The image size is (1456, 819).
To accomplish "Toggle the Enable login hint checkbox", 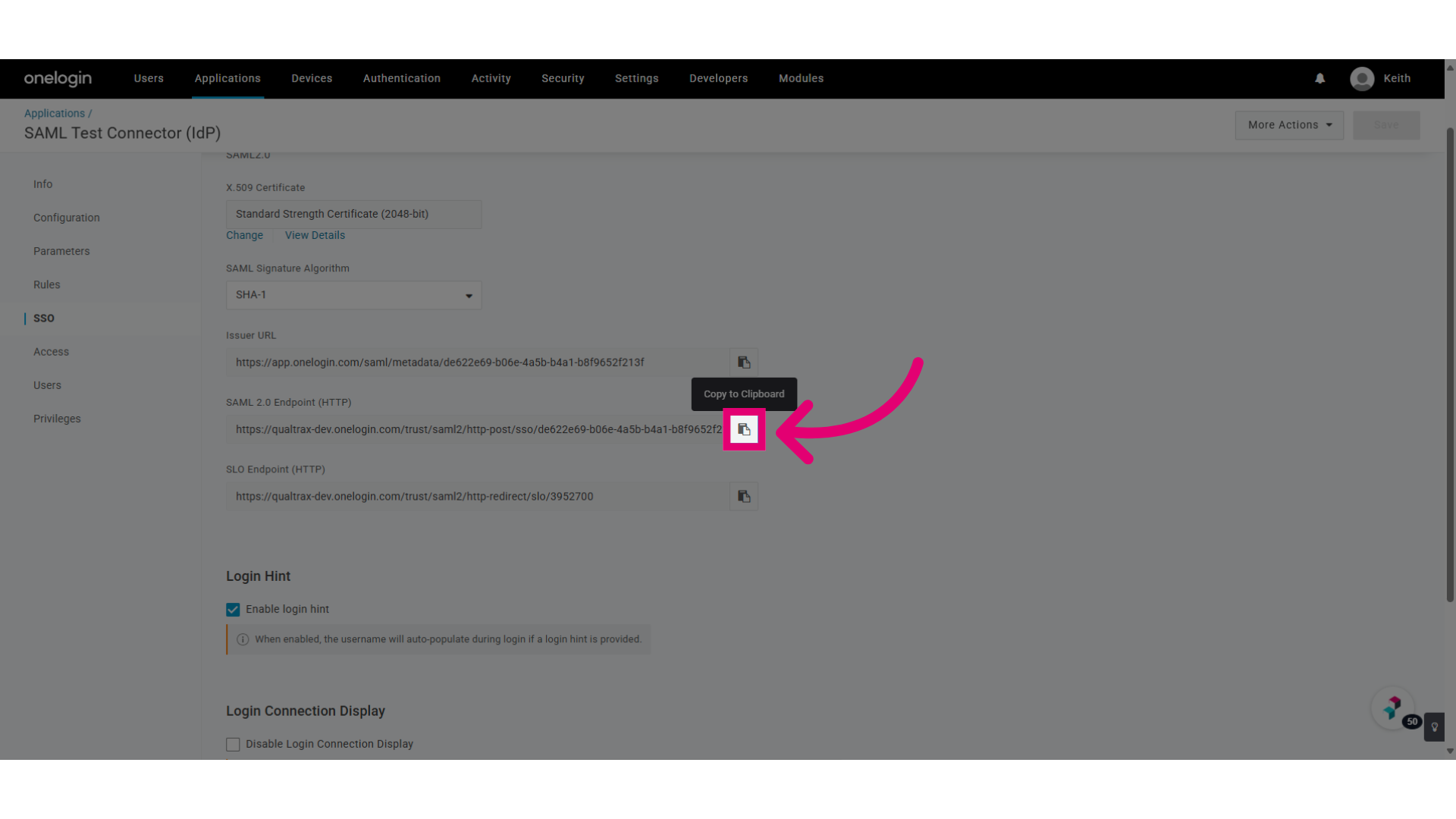I will coord(233,610).
